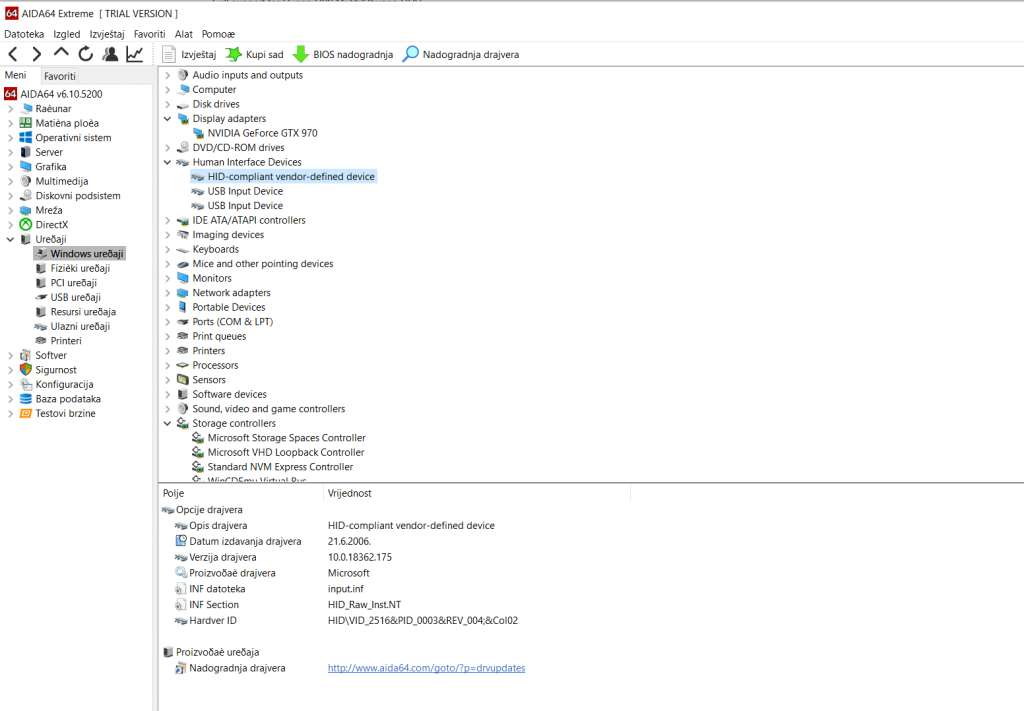Select USB ureðaji in the sidebar

[68, 297]
